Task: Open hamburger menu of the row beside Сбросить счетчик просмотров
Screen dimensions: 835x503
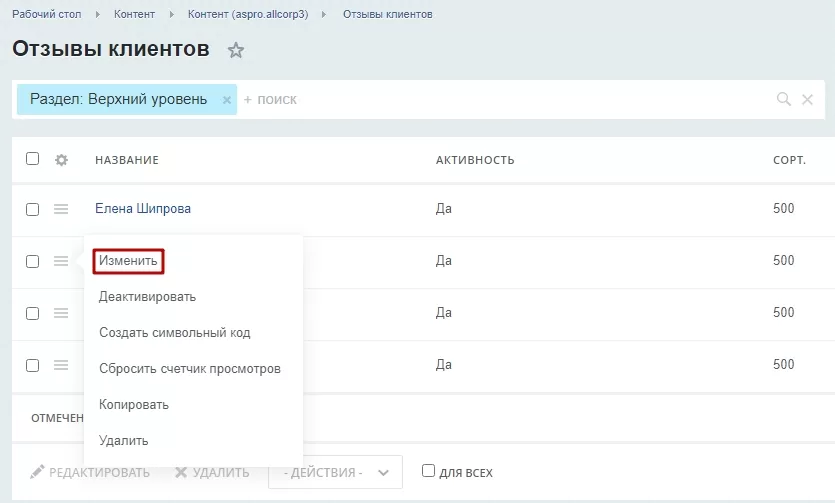Action: (61, 365)
